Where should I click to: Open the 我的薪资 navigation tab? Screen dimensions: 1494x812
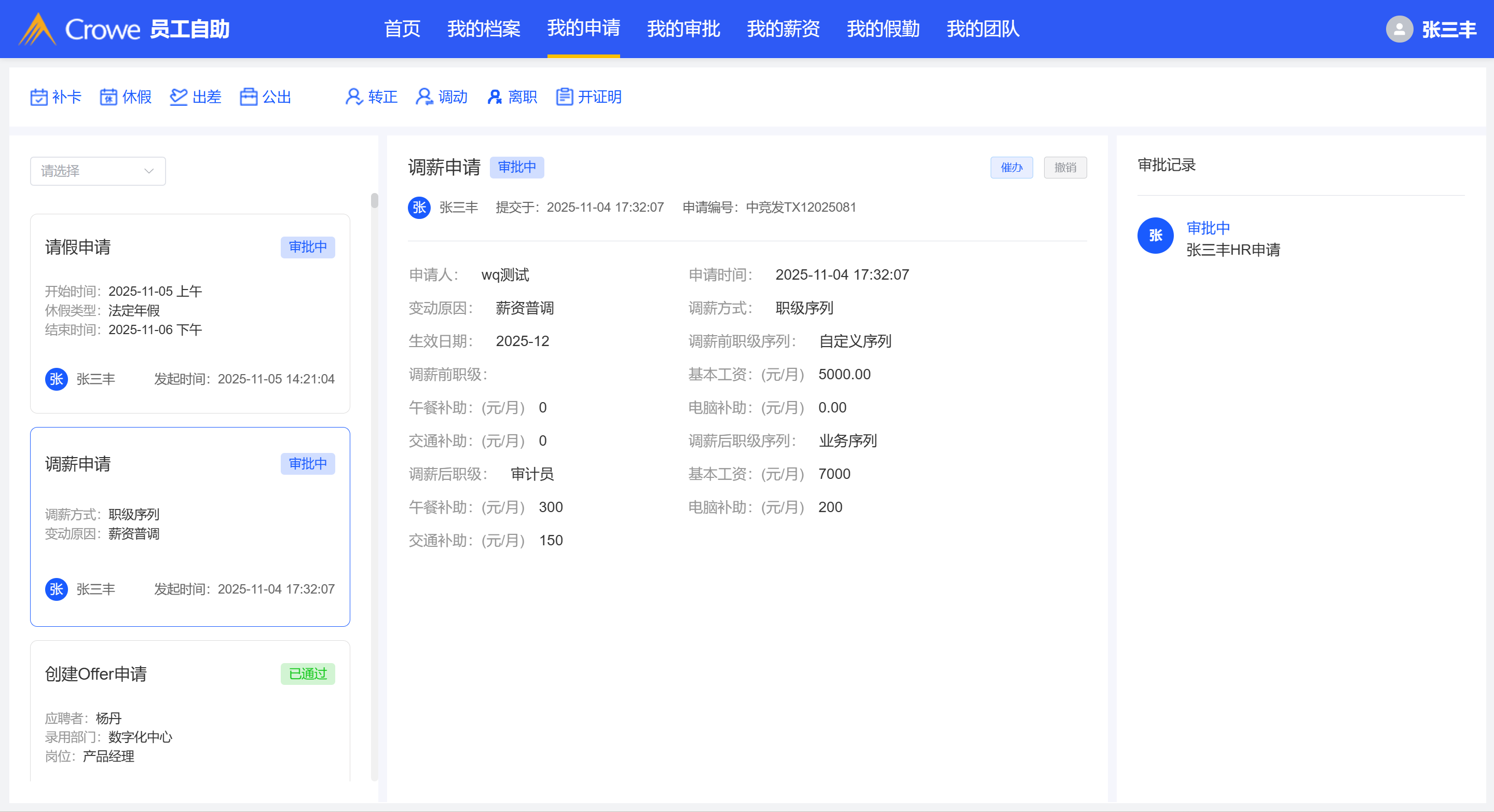point(783,29)
